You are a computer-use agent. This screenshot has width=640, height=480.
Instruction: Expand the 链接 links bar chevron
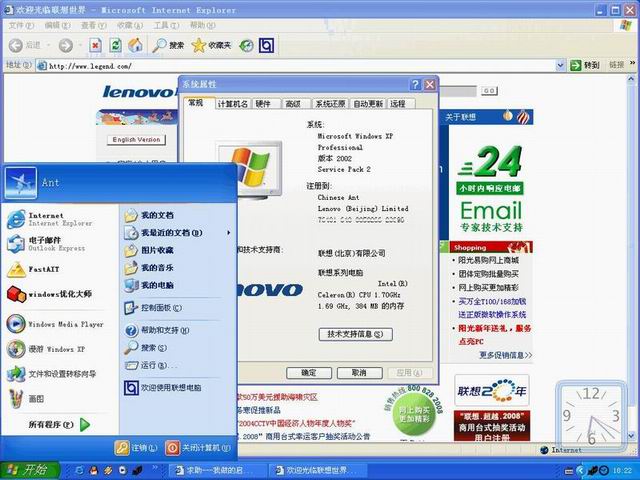point(633,63)
